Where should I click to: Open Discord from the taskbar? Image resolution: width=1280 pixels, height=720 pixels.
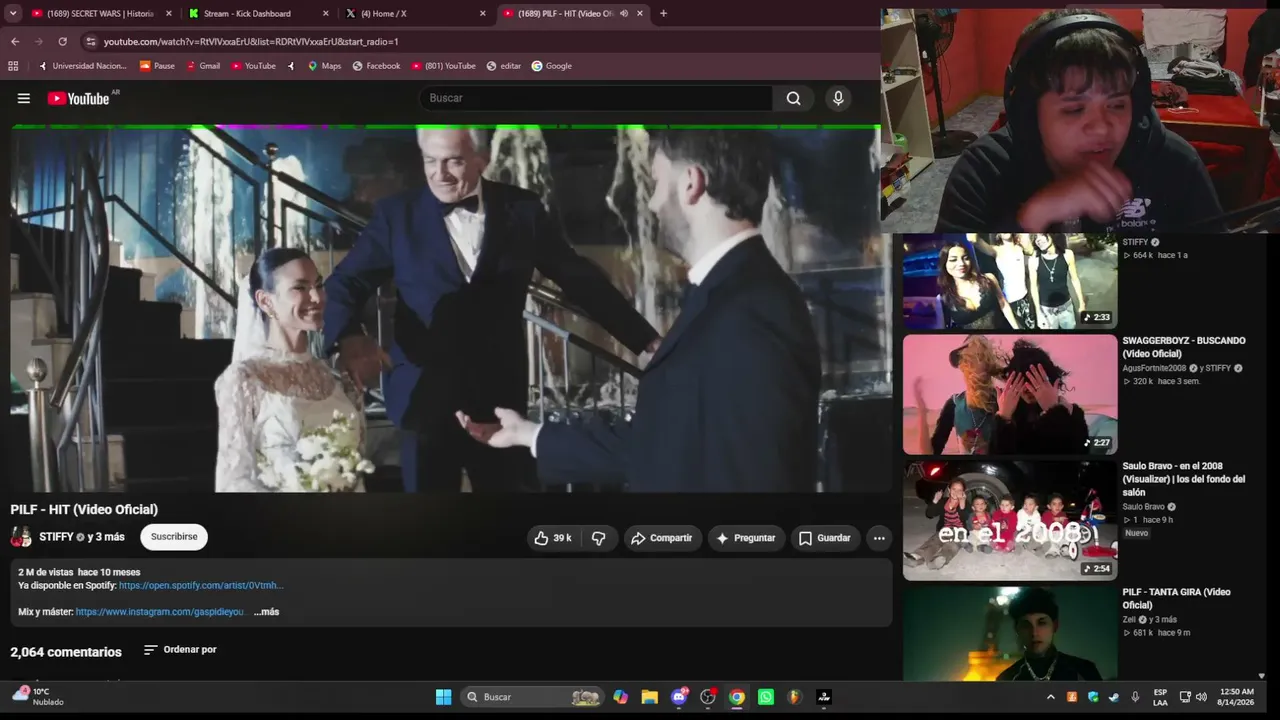point(679,697)
